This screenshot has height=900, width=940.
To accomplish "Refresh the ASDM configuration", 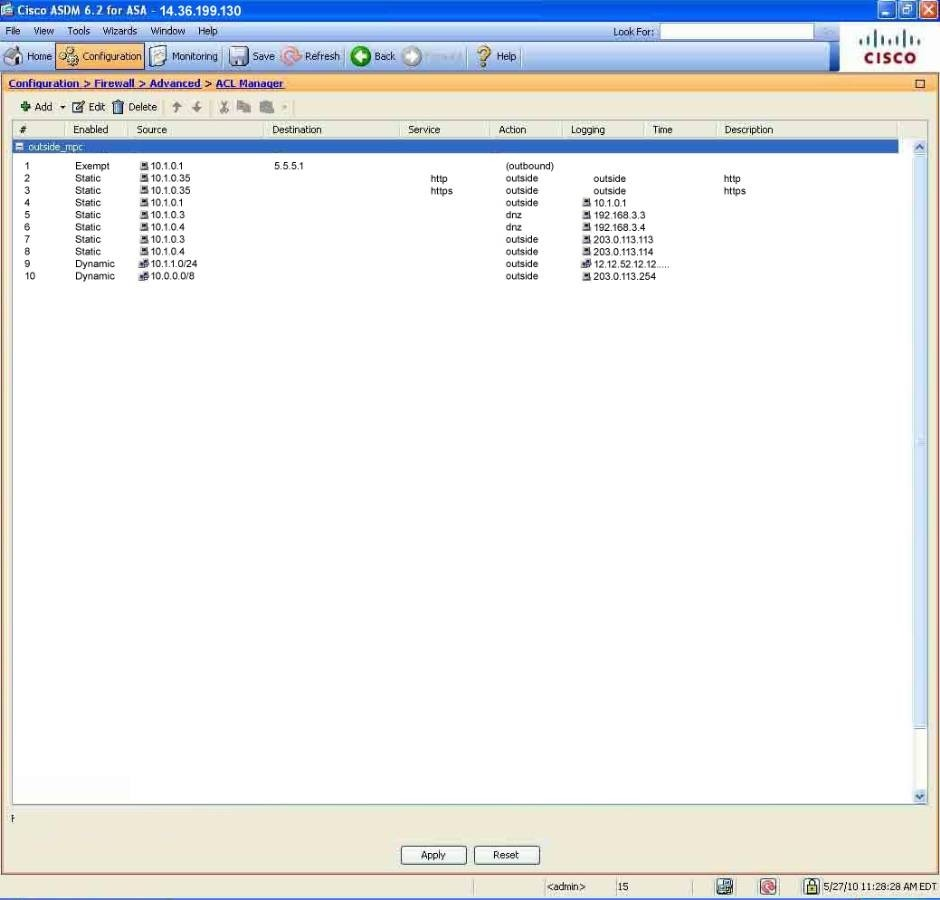I will point(311,56).
